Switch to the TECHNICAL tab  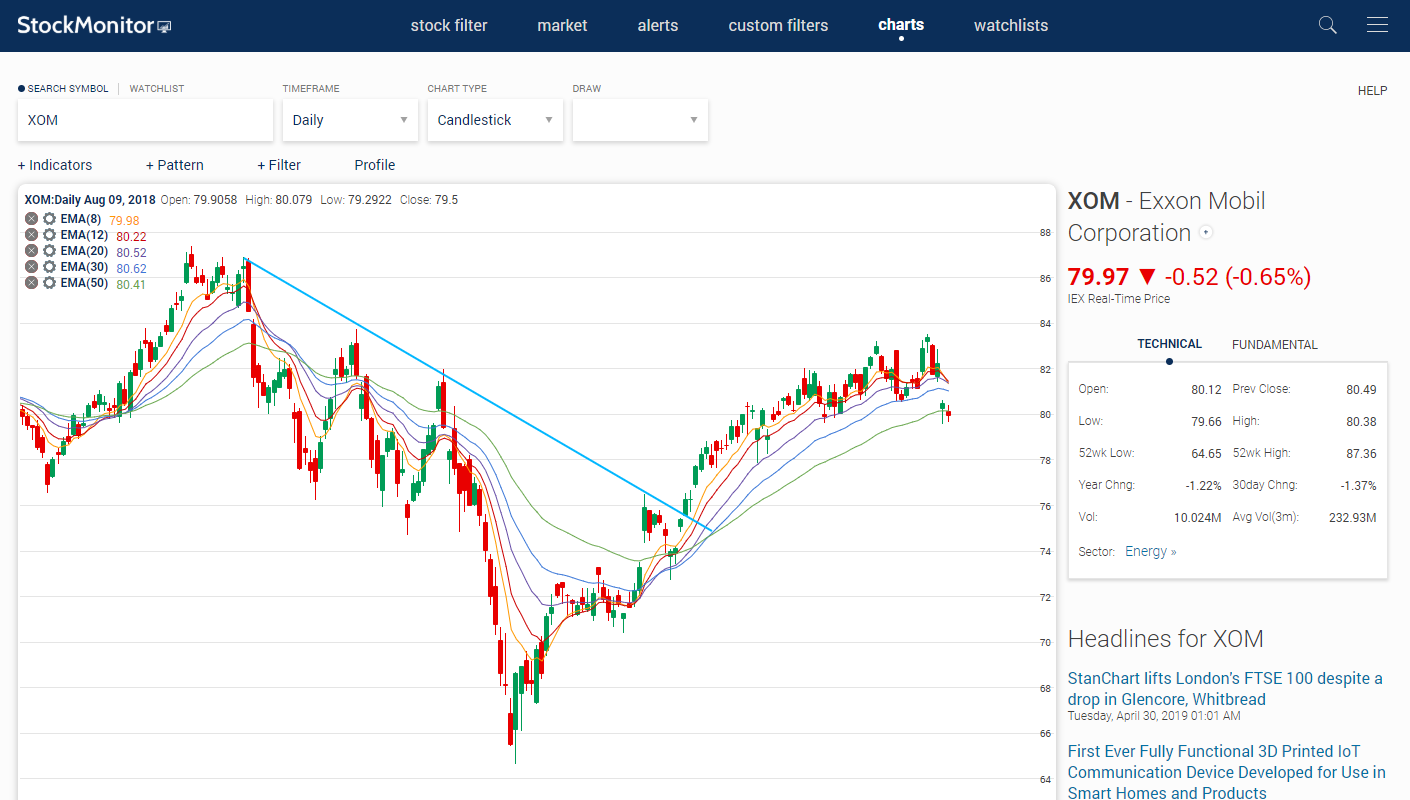[x=1169, y=344]
